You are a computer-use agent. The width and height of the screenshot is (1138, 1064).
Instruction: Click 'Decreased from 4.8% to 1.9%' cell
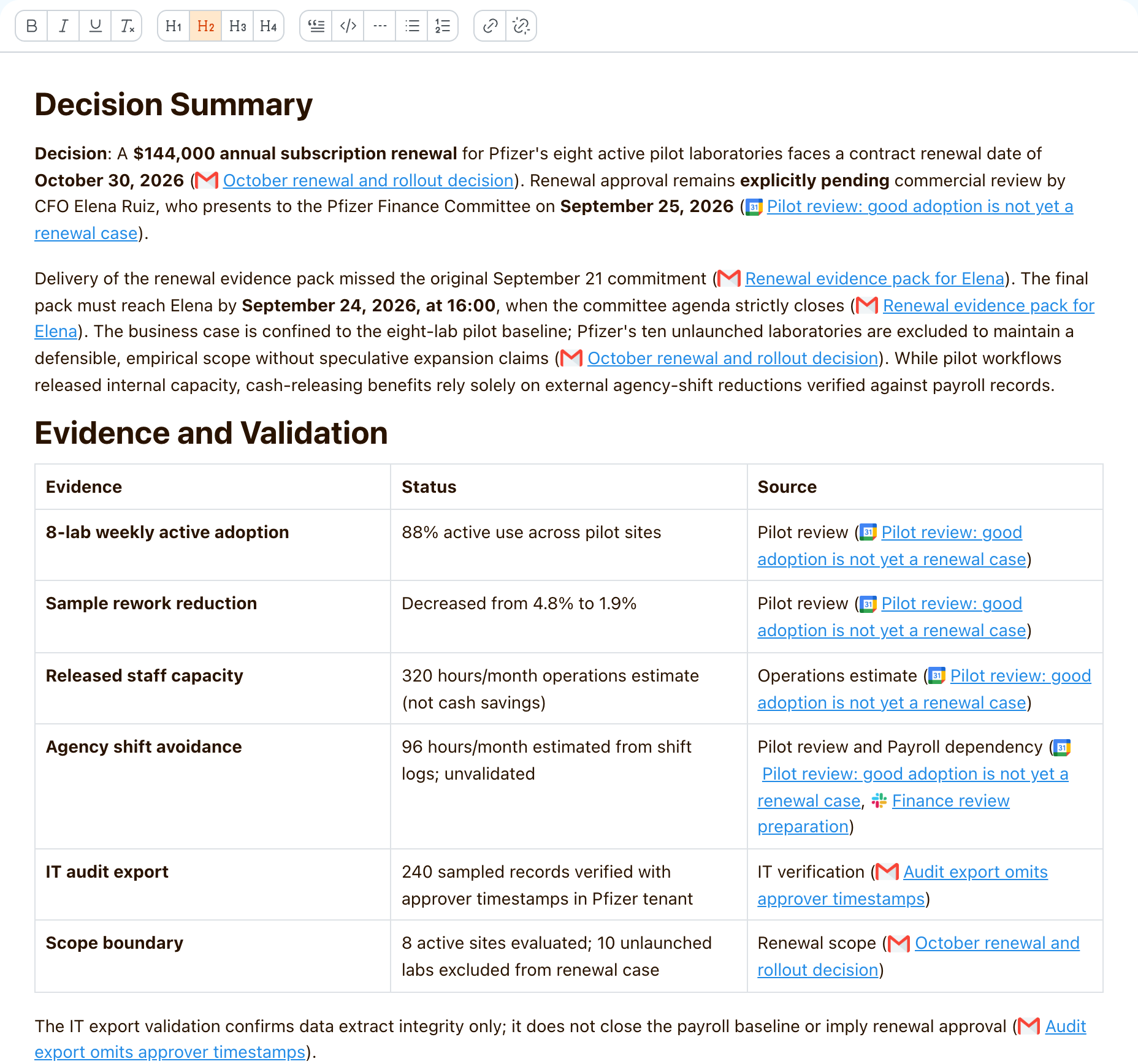tap(568, 617)
